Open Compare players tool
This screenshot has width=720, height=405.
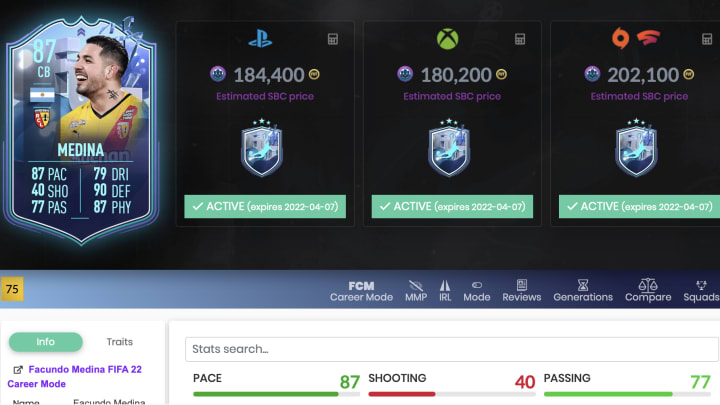pos(648,290)
